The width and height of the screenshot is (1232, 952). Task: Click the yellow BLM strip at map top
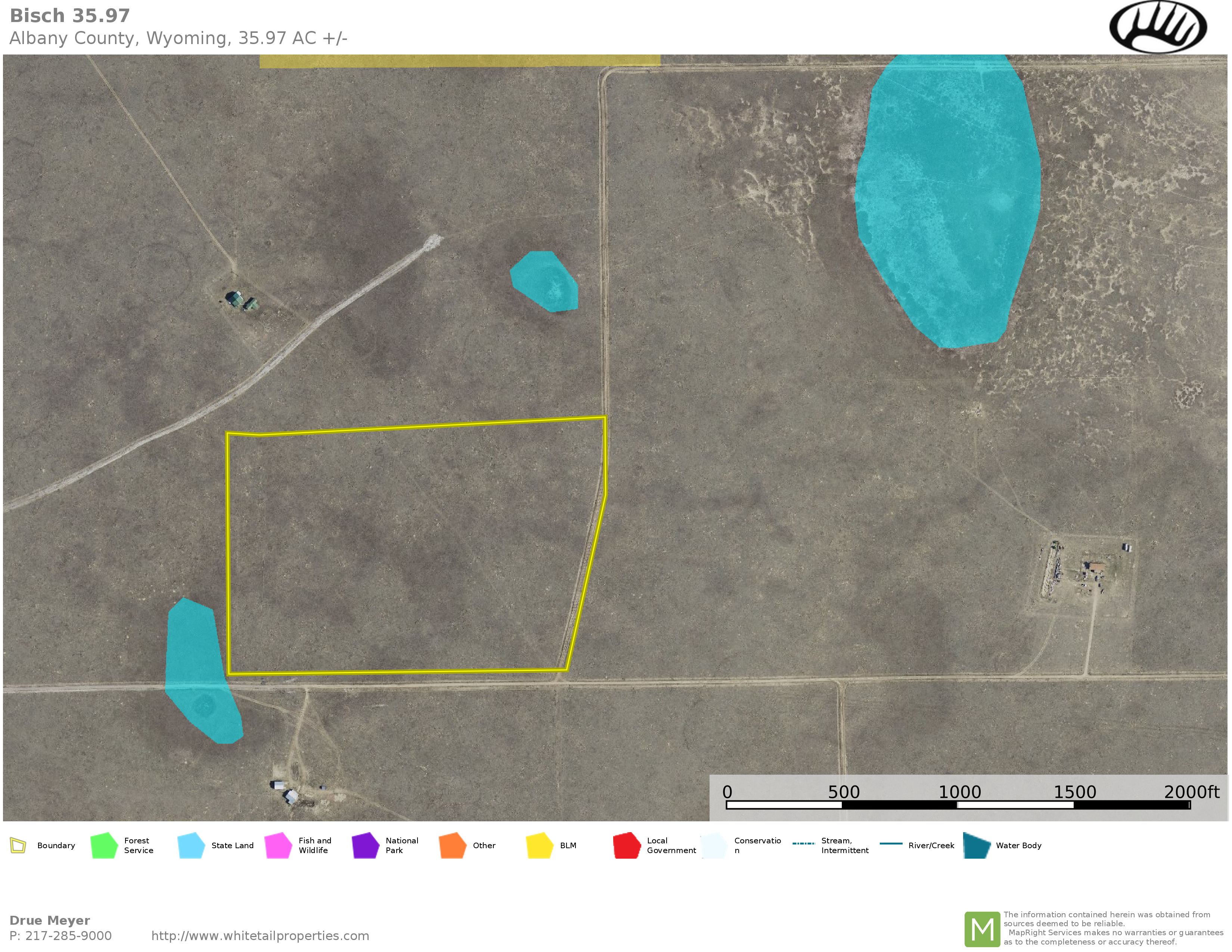coord(460,61)
